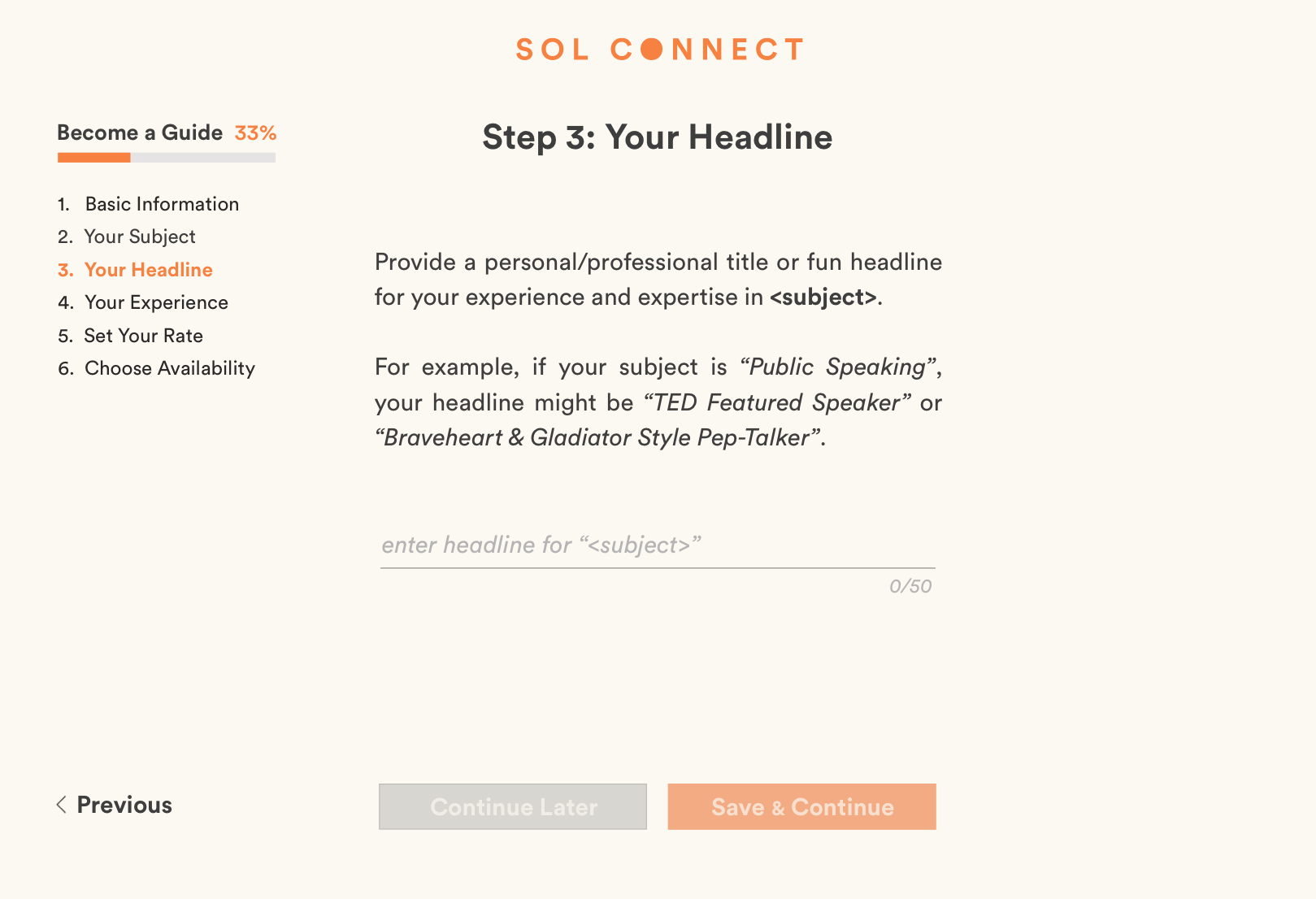Click the Sol Connect logo
The width and height of the screenshot is (1316, 899).
659,50
